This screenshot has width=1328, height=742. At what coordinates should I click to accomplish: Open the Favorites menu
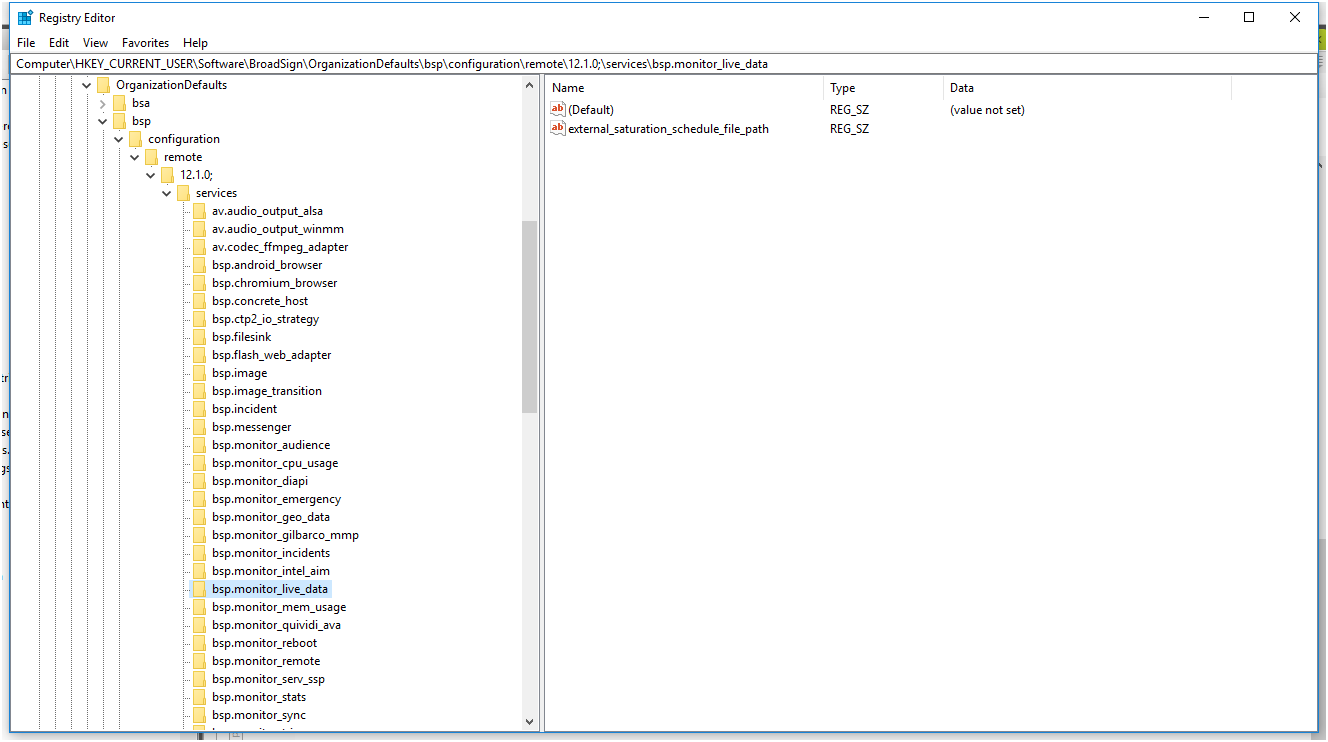[x=145, y=43]
